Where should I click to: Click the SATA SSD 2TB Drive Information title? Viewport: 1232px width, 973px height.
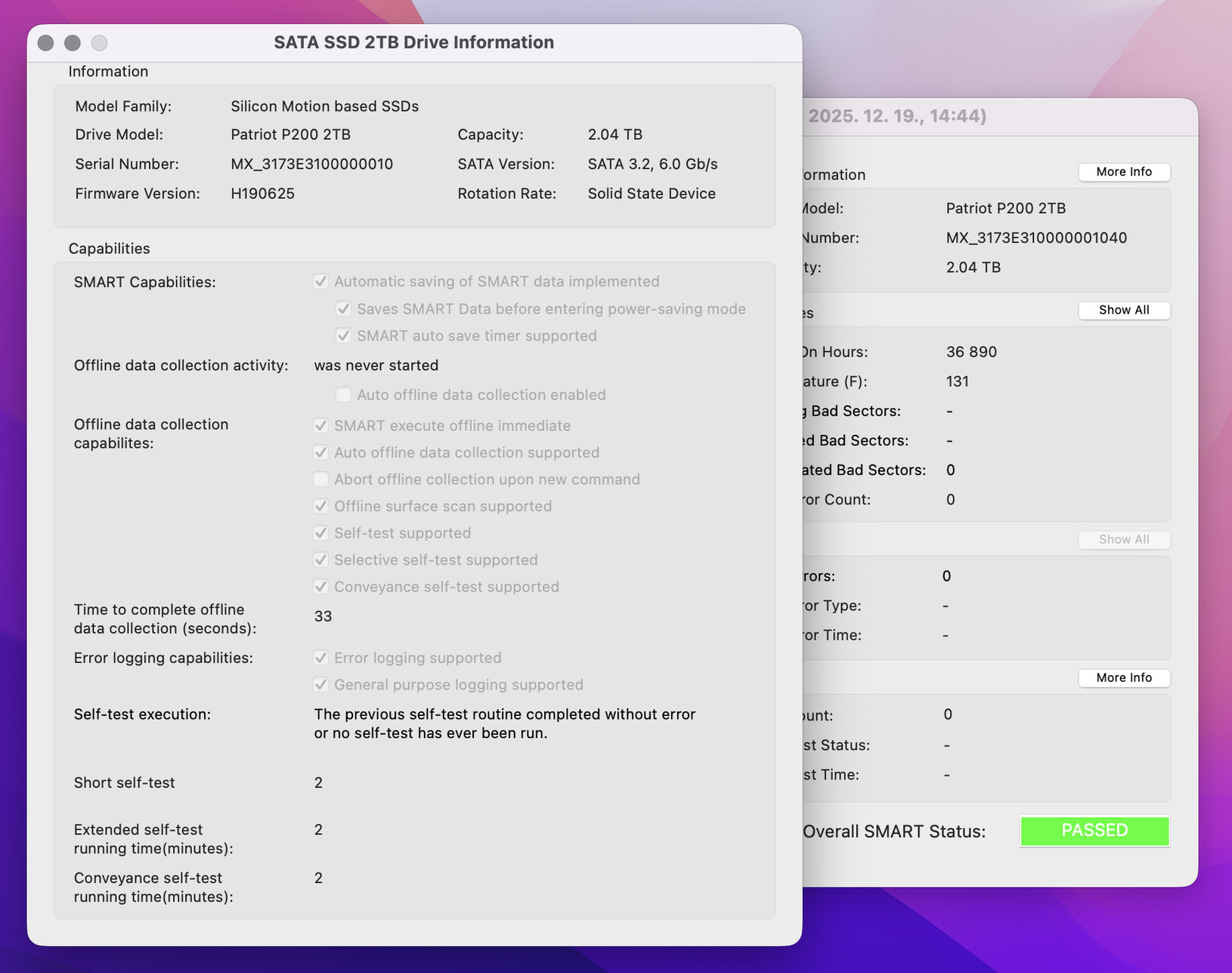pyautogui.click(x=413, y=42)
